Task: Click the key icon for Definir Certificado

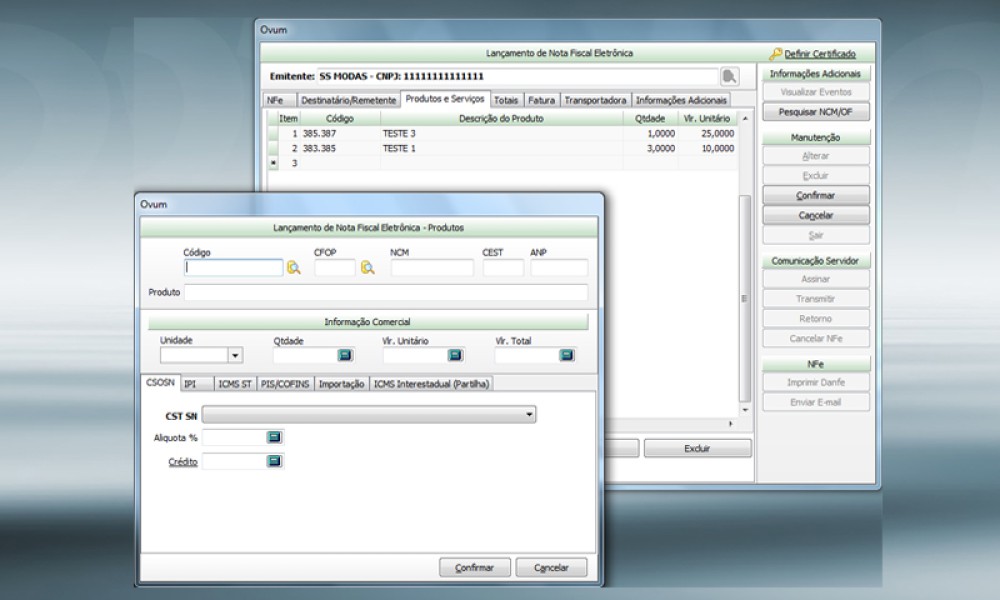Action: coord(775,54)
